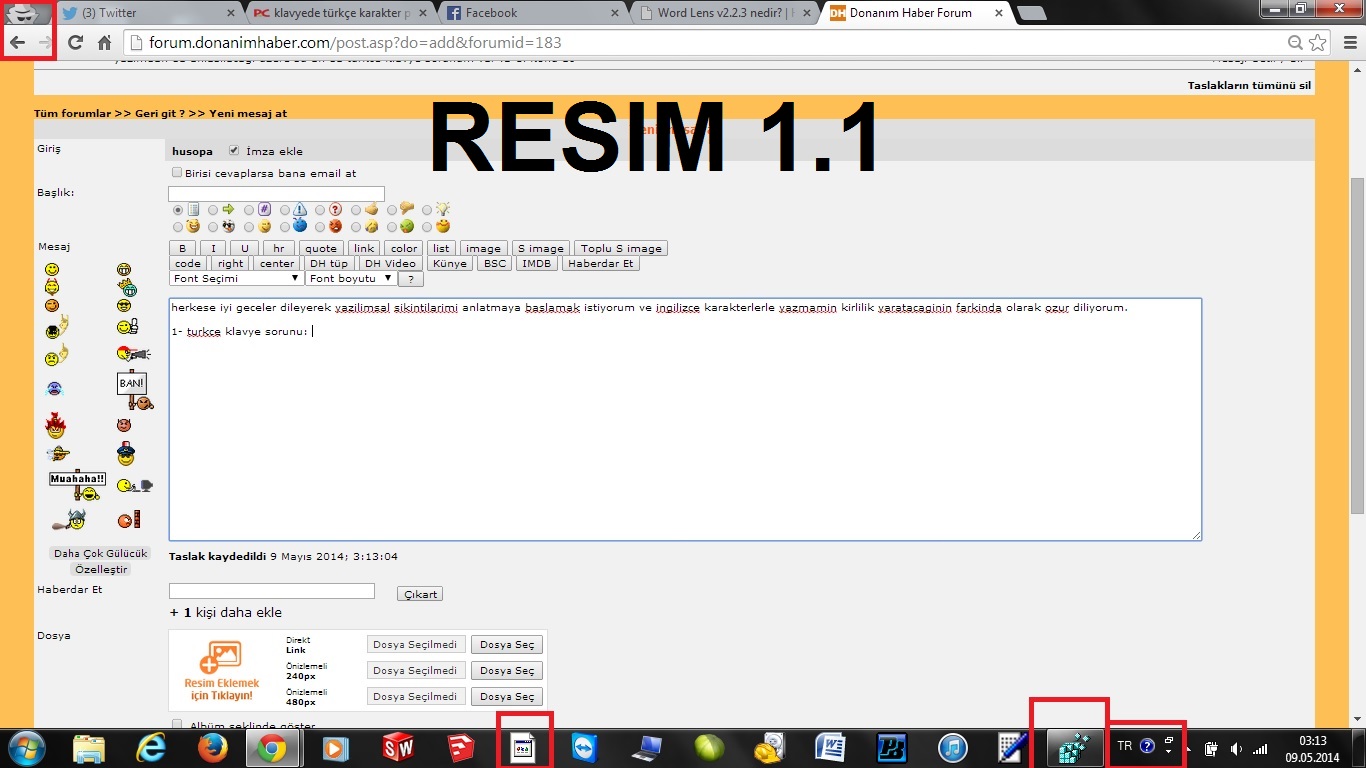The image size is (1366, 768).
Task: Open Windows Explorer folder on the taskbar
Action: (x=89, y=747)
